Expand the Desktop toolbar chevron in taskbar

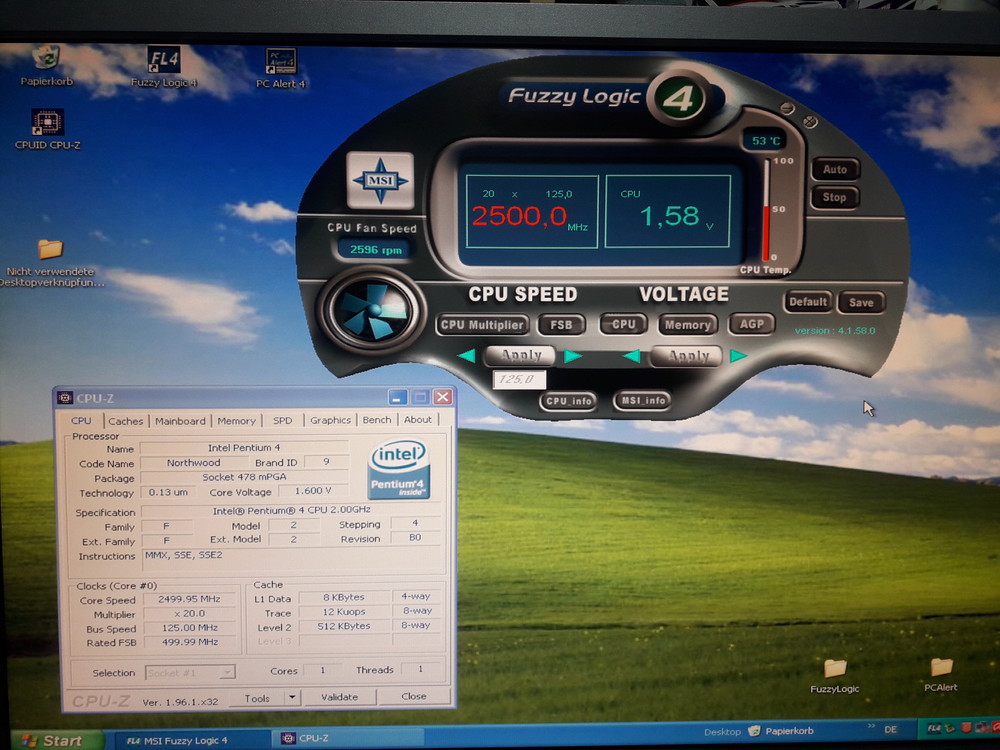(871, 727)
